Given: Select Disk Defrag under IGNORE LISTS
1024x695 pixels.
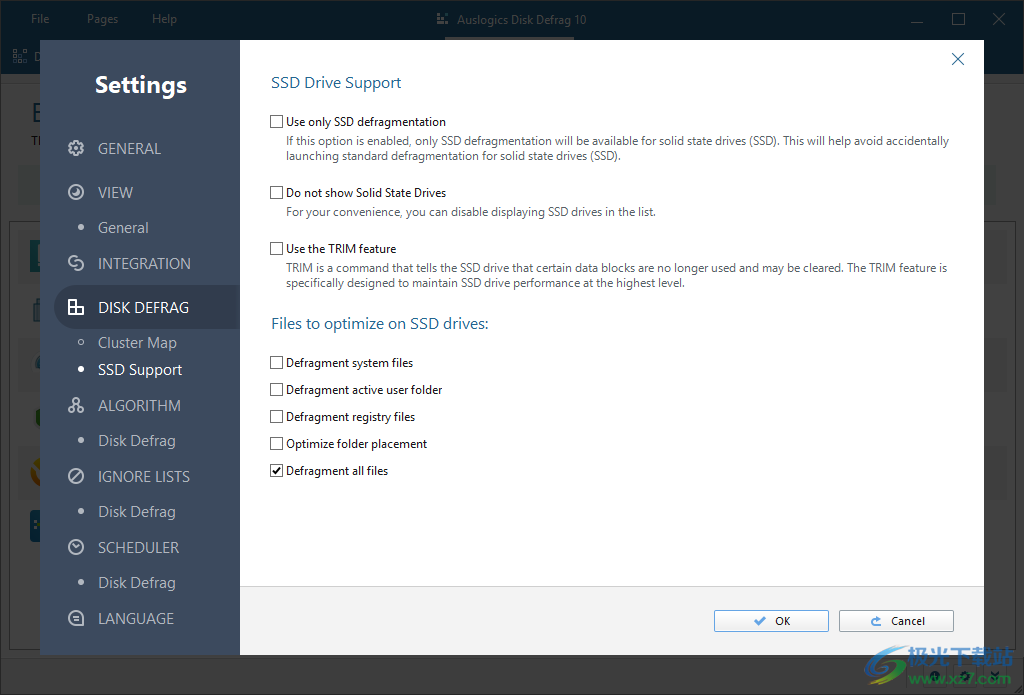Looking at the screenshot, I should tap(136, 511).
